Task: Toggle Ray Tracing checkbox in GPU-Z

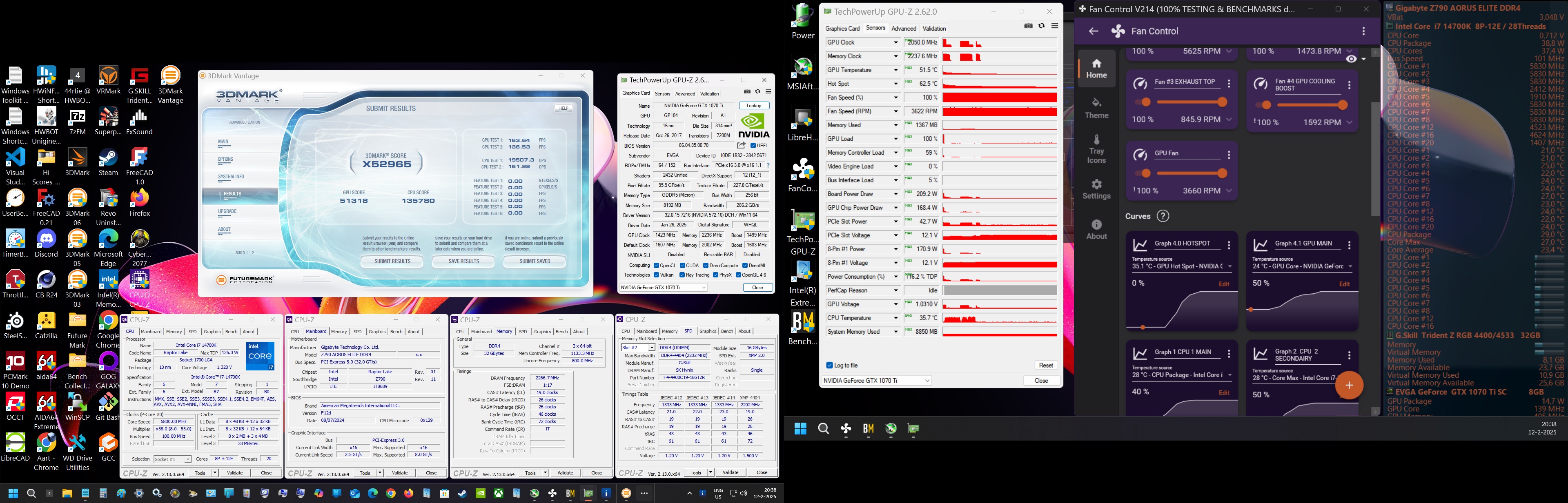Action: click(x=682, y=275)
